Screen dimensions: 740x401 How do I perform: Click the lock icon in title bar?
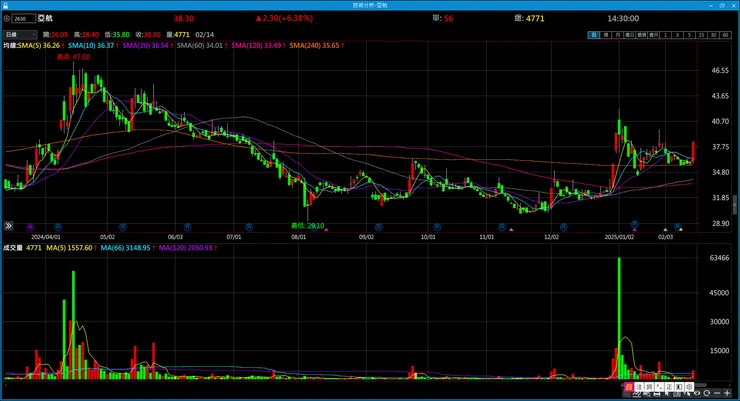pyautogui.click(x=6, y=5)
